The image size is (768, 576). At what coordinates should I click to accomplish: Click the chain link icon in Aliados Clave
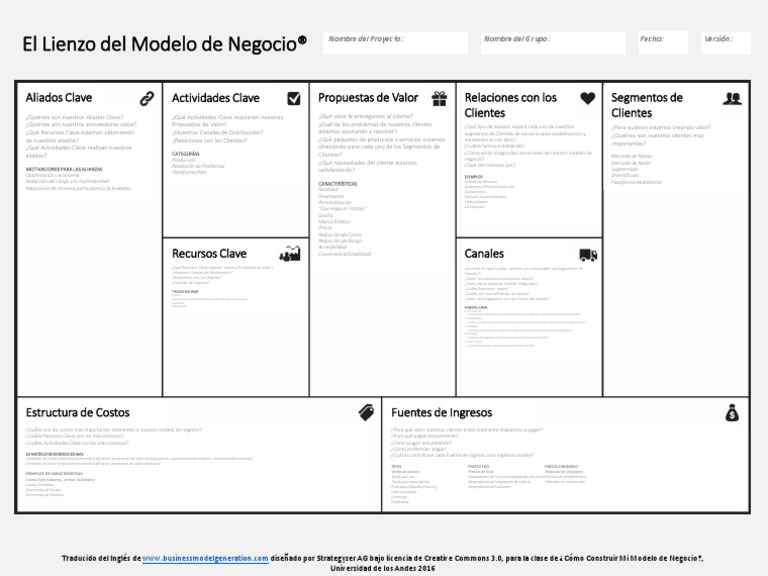click(147, 98)
